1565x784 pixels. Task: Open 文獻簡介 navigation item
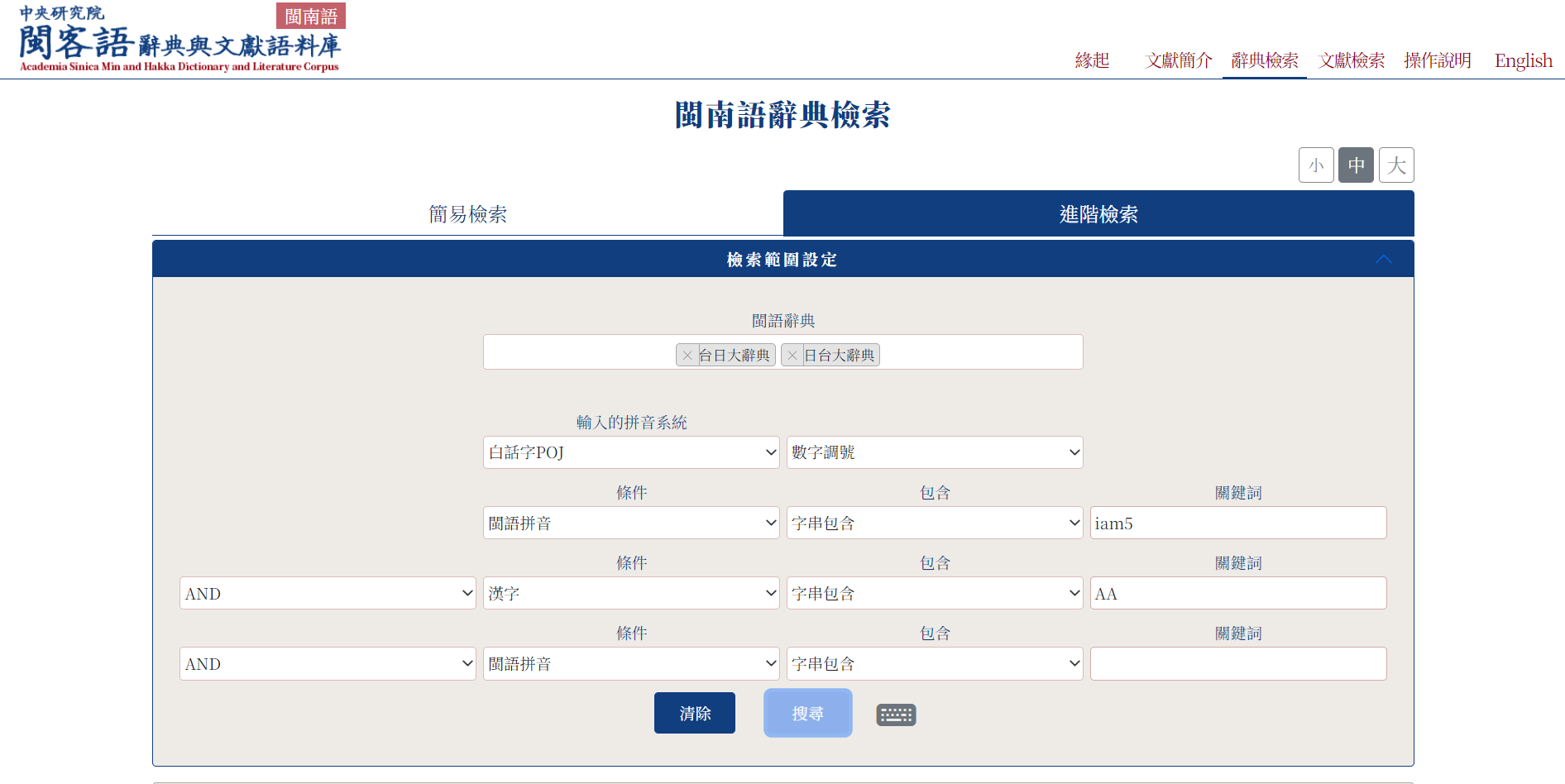1179,60
